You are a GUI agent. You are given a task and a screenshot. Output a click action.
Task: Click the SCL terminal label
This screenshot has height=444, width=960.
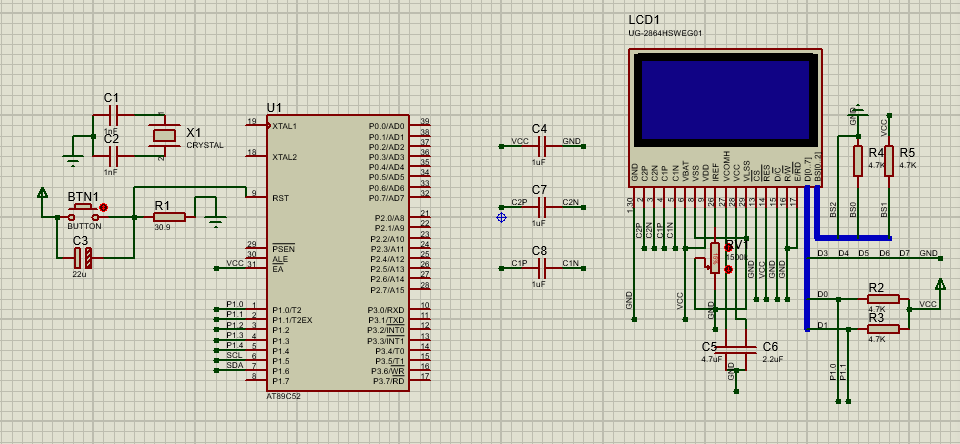tap(234, 355)
